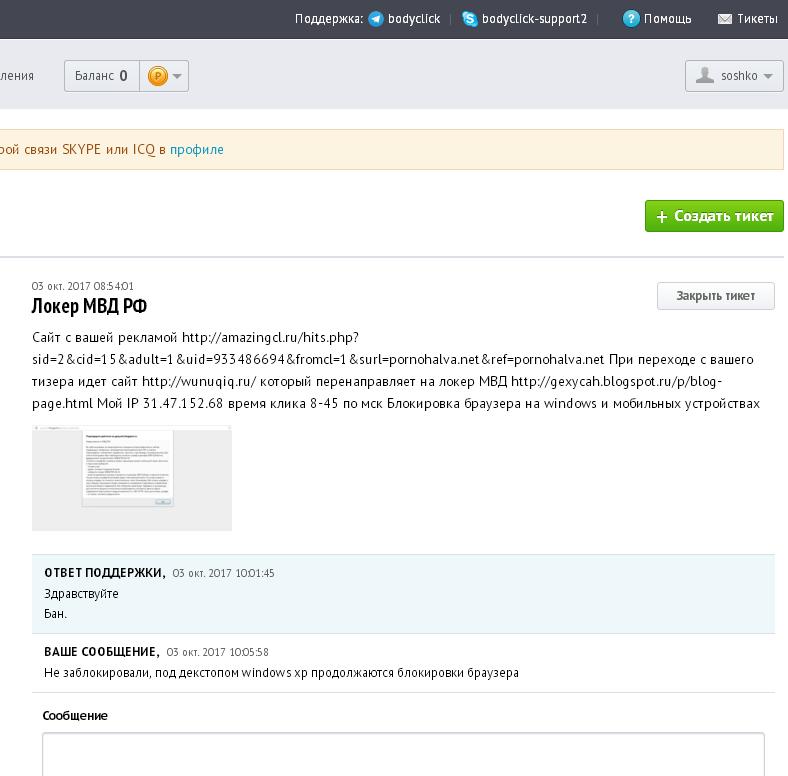Viewport: 788px width, 776px height.
Task: Focus the Сообщение message text field
Action: (403, 754)
